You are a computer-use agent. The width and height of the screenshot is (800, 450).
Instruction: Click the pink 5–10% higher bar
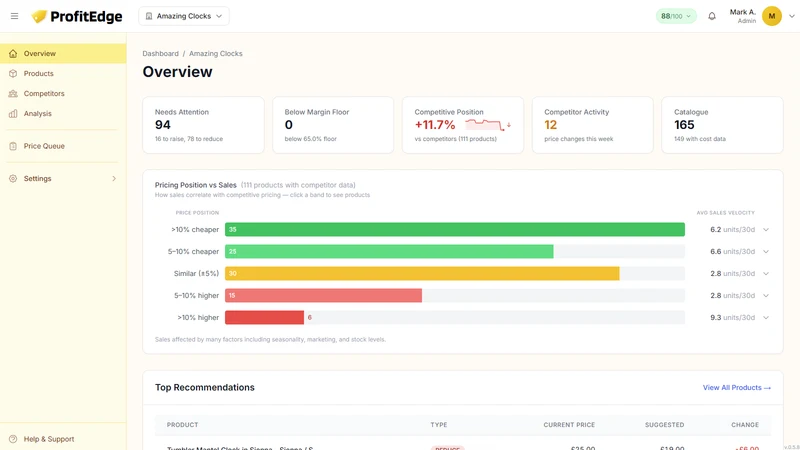(323, 295)
